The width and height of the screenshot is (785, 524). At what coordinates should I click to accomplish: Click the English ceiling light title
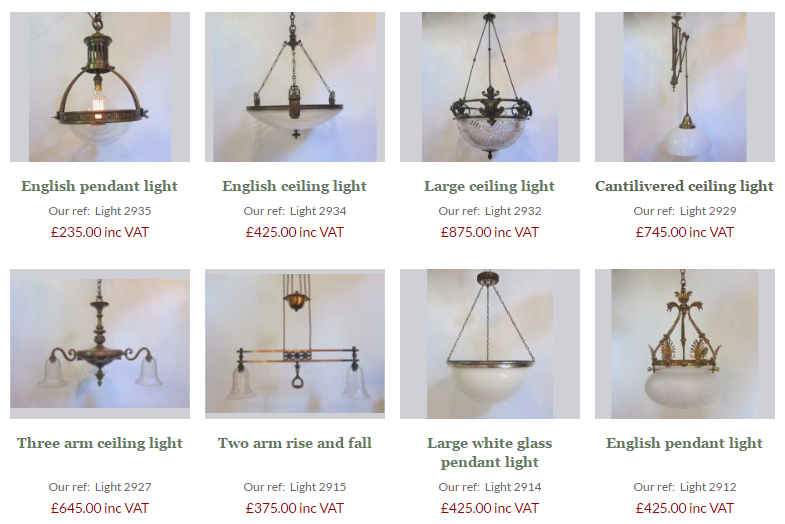(294, 186)
